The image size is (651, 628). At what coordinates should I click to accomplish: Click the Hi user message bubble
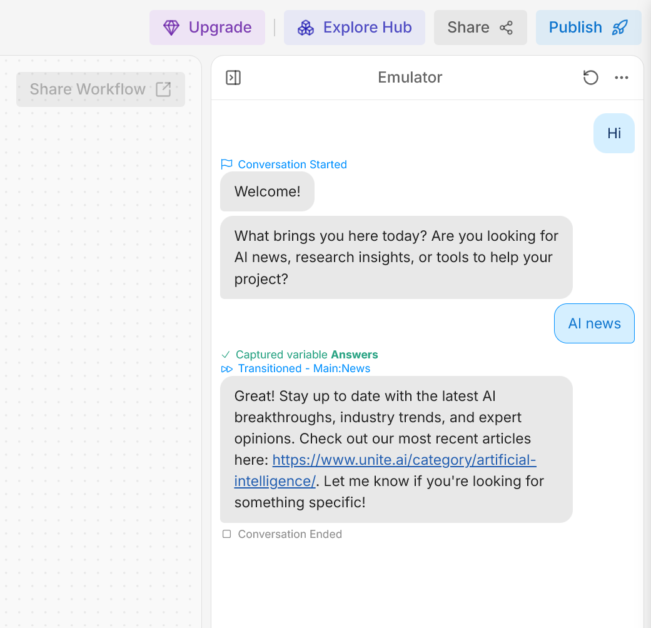614,133
